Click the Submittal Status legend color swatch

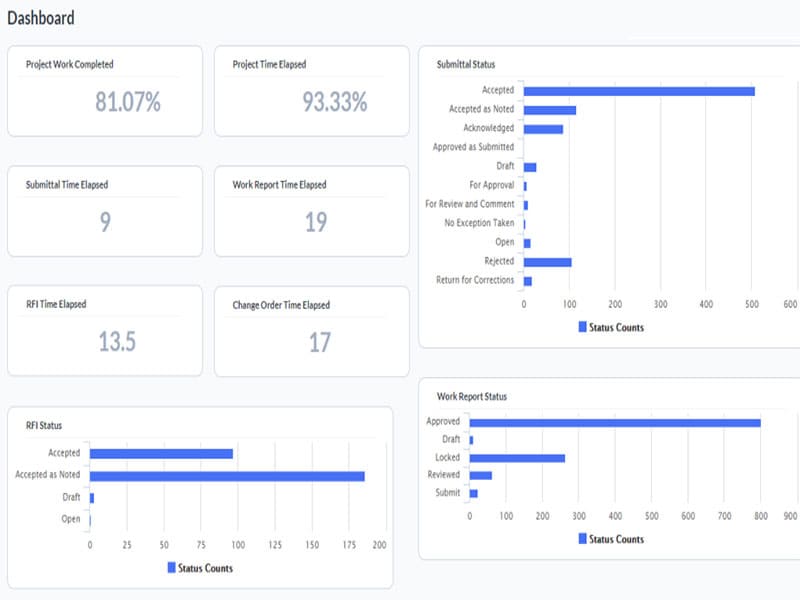point(583,327)
